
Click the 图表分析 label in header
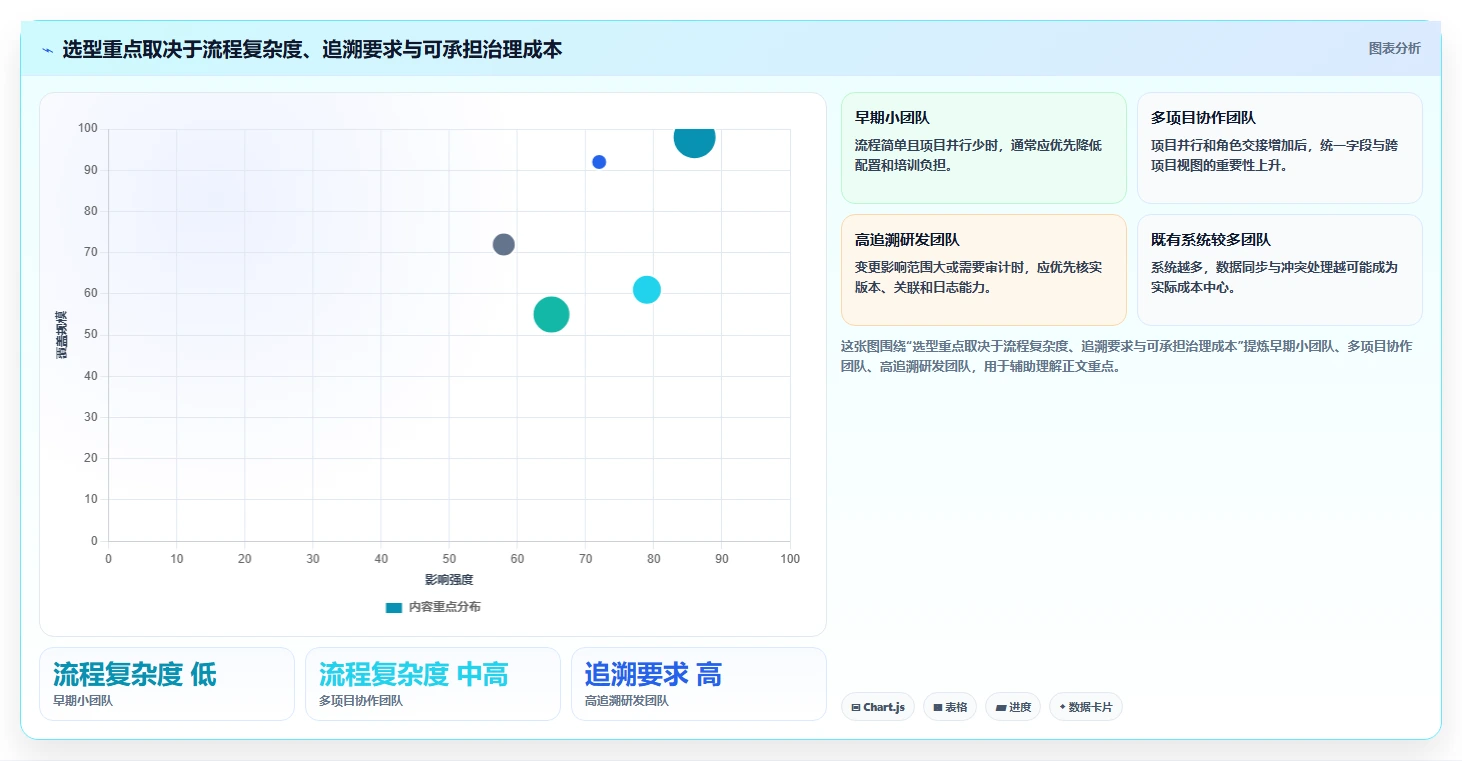pyautogui.click(x=1394, y=48)
